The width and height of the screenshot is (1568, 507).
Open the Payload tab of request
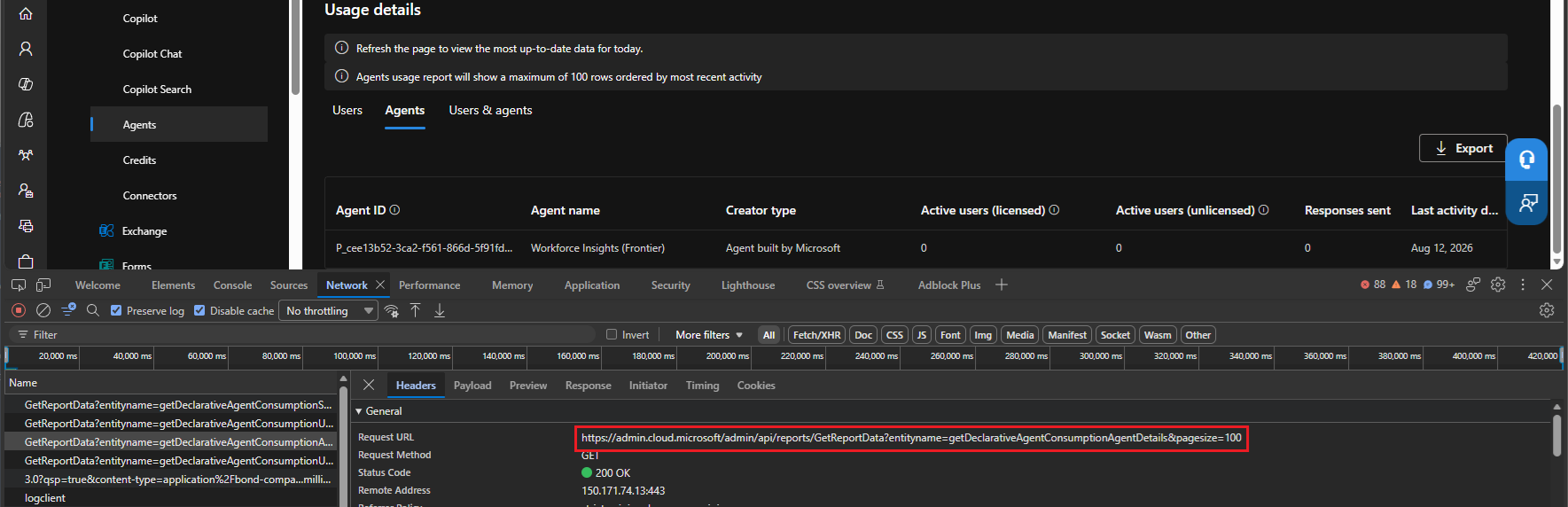(x=472, y=386)
